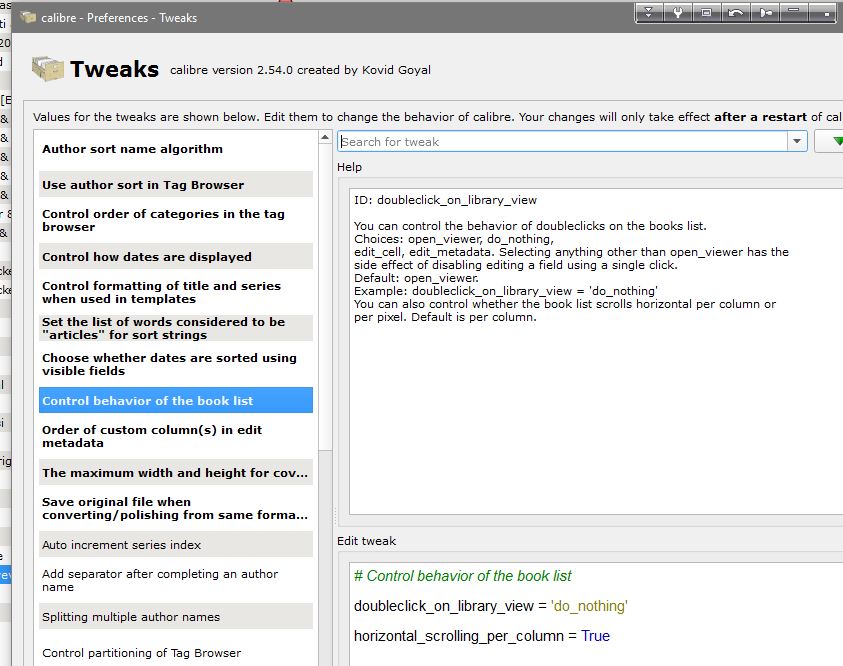Click the curved undo arrow title bar icon

pyautogui.click(x=735, y=12)
